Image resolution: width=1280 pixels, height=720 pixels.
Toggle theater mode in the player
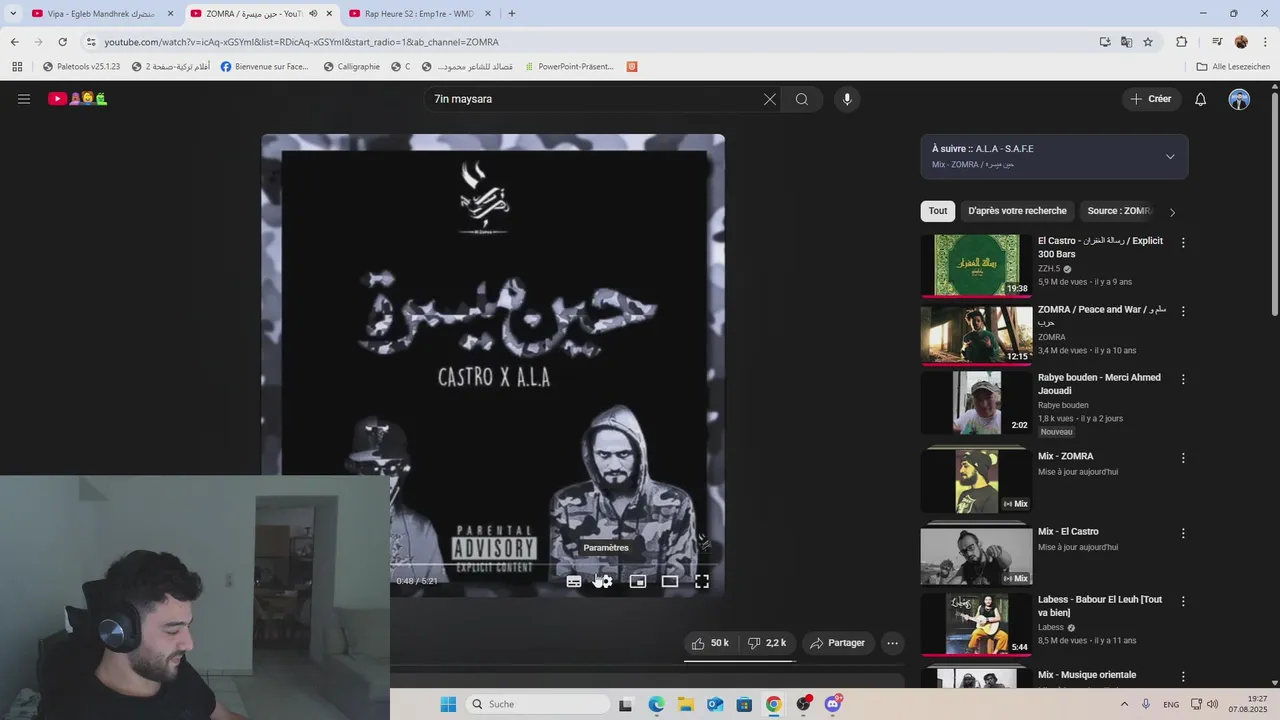tap(670, 581)
